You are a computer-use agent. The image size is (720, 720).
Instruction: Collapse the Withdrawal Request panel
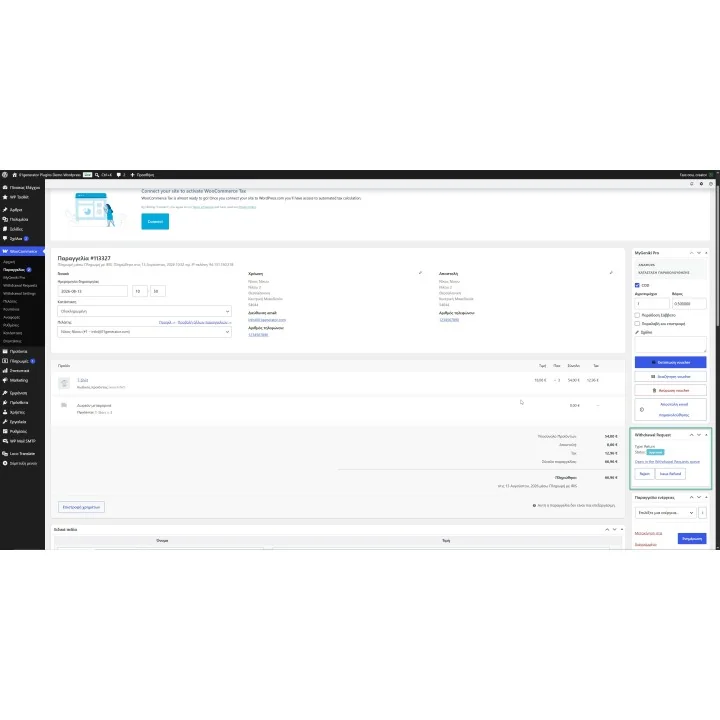click(x=706, y=435)
